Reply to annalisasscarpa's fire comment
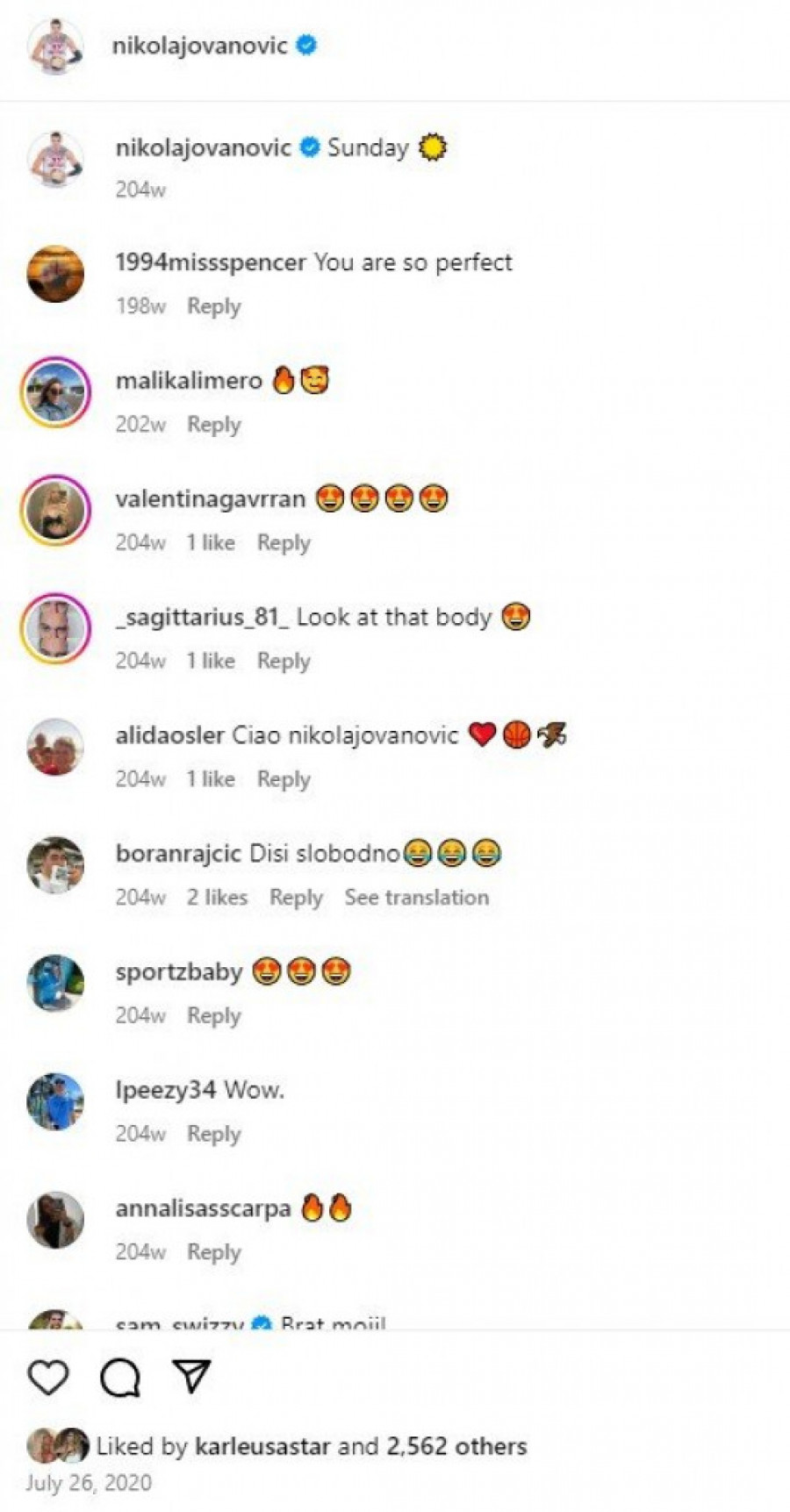This screenshot has height=1512, width=790. click(213, 1252)
